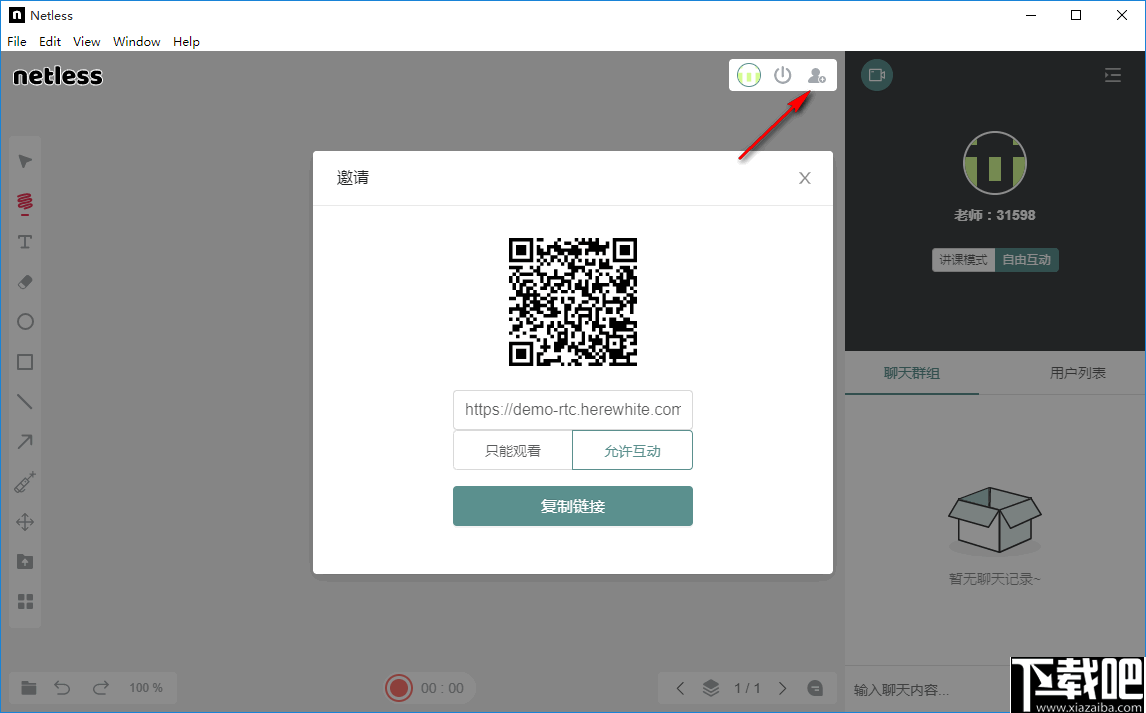1146x713 pixels.
Task: Undo the last whiteboard action
Action: tap(62, 687)
